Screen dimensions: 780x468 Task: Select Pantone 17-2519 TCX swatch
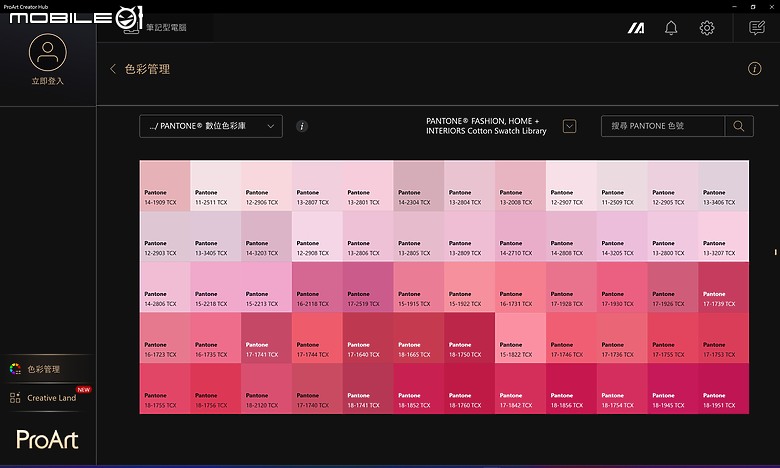[368, 287]
